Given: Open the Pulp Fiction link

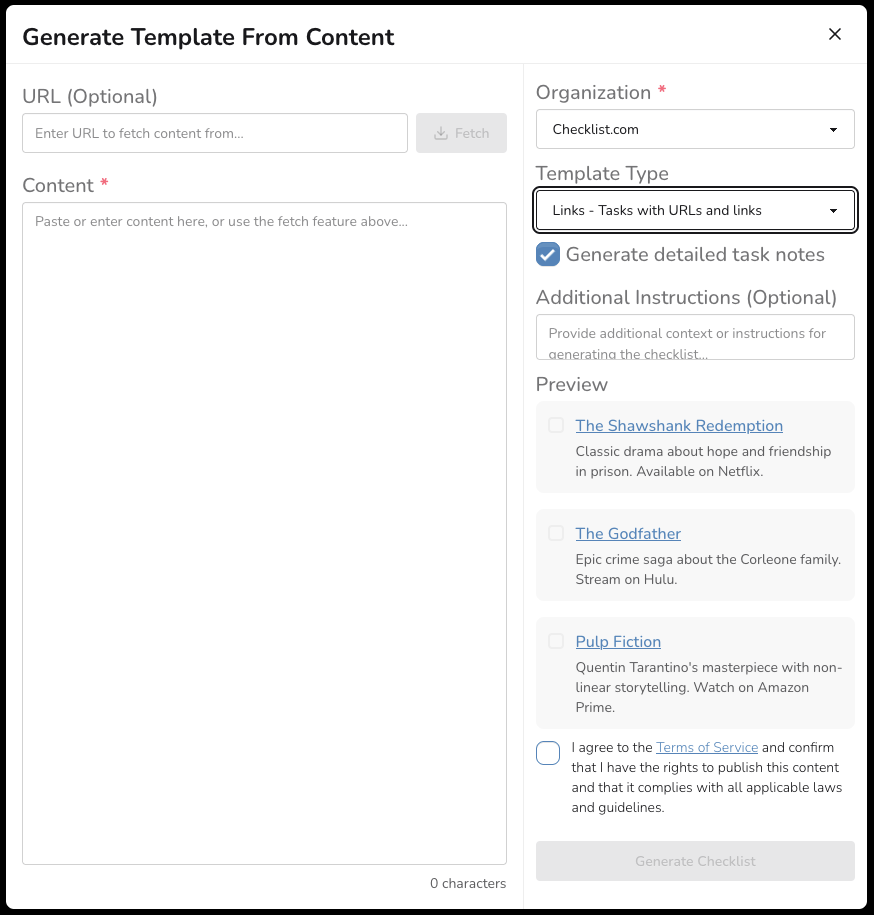Looking at the screenshot, I should pyautogui.click(x=618, y=642).
